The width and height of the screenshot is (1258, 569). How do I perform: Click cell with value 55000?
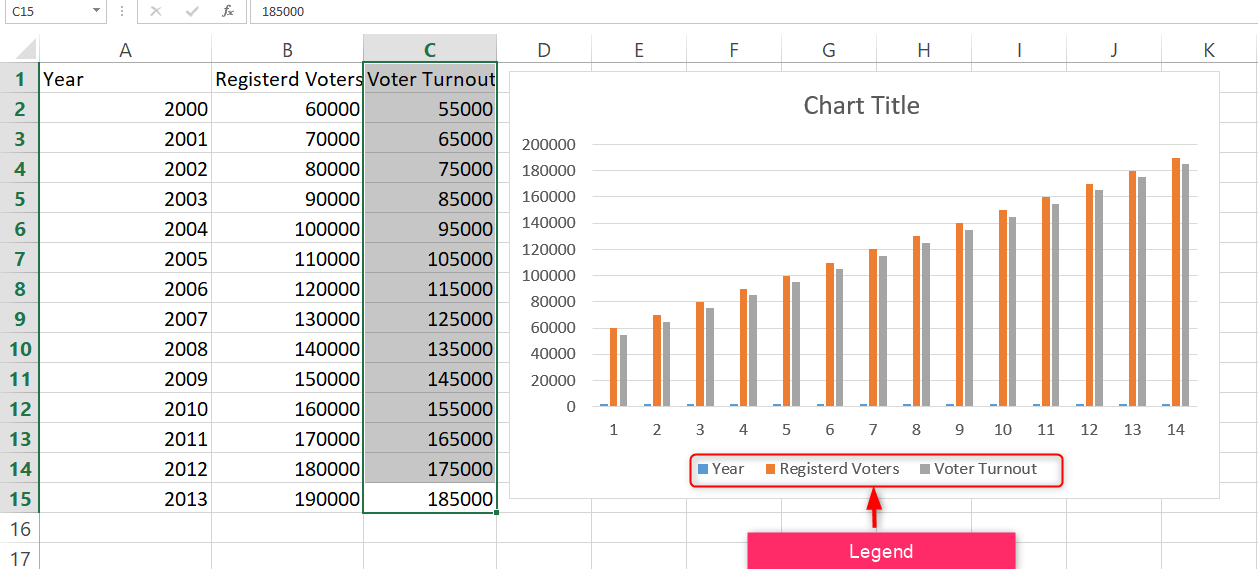pos(430,108)
